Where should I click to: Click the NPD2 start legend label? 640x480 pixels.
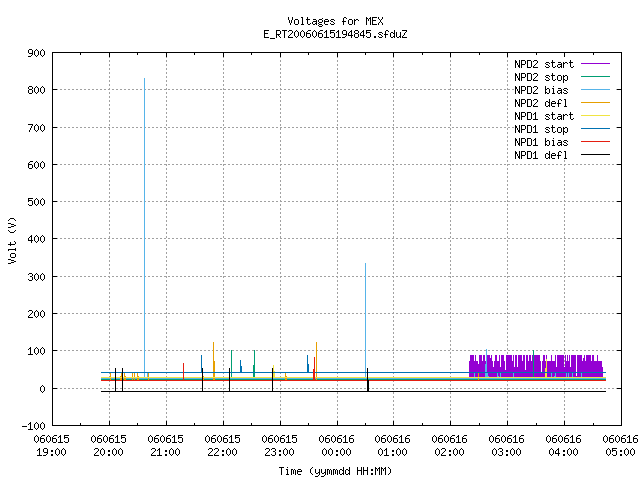pos(544,64)
